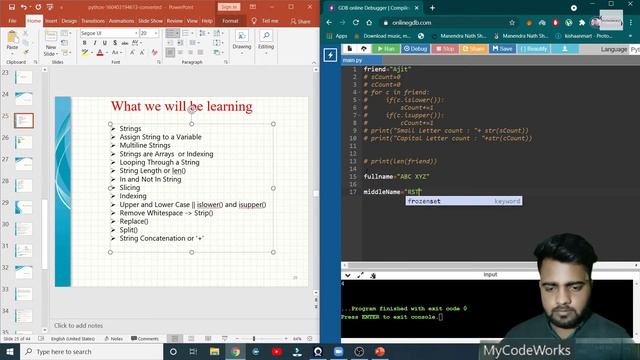
Task: Toggle bullets list in Paragraph group
Action: [170, 33]
